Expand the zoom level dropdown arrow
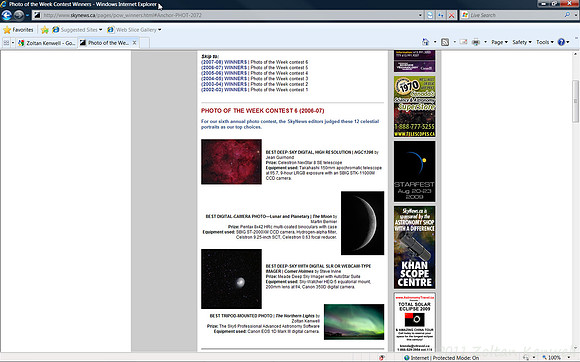The width and height of the screenshot is (580, 362). (x=569, y=358)
